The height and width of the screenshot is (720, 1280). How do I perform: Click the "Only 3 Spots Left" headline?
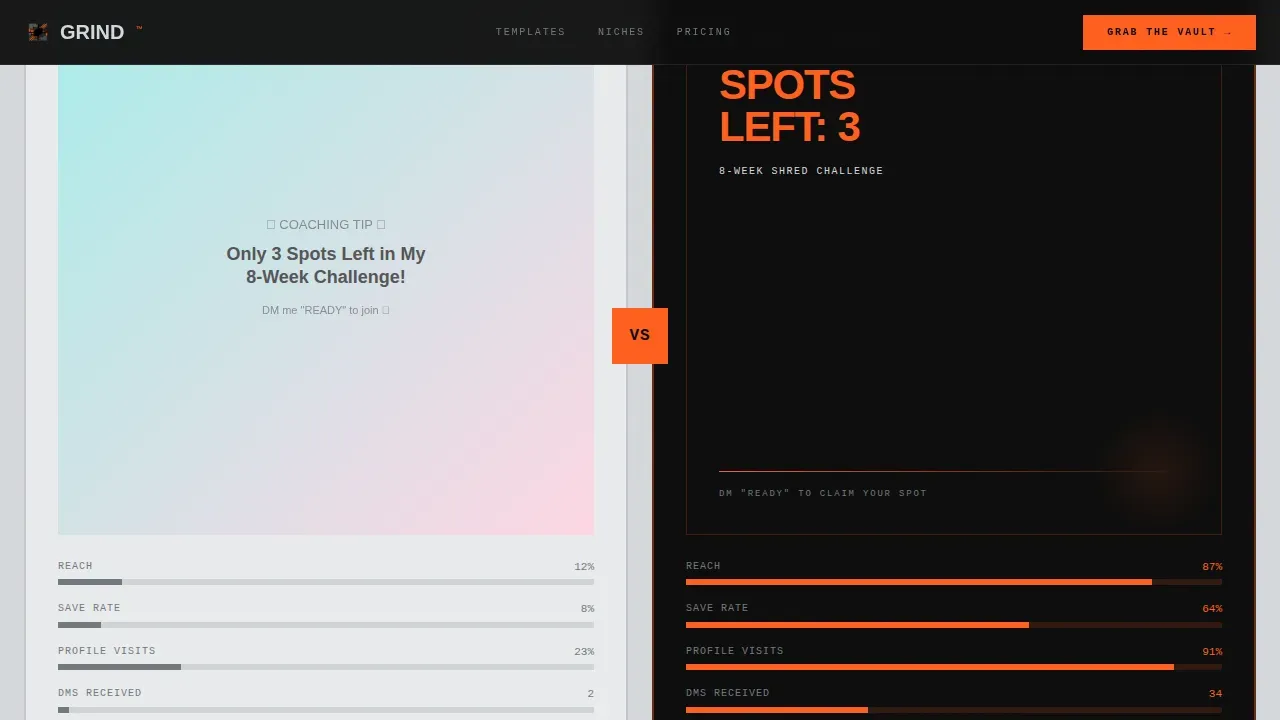point(326,266)
